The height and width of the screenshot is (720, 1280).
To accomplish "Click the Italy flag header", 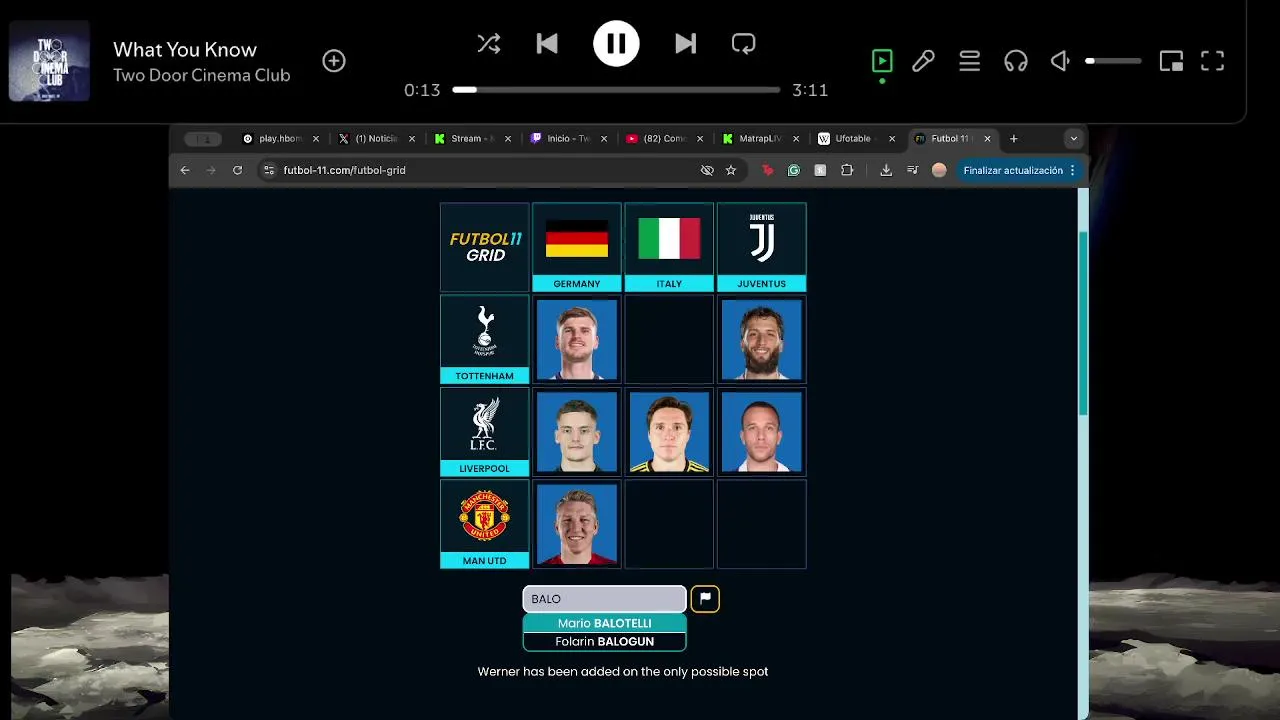I will click(669, 247).
